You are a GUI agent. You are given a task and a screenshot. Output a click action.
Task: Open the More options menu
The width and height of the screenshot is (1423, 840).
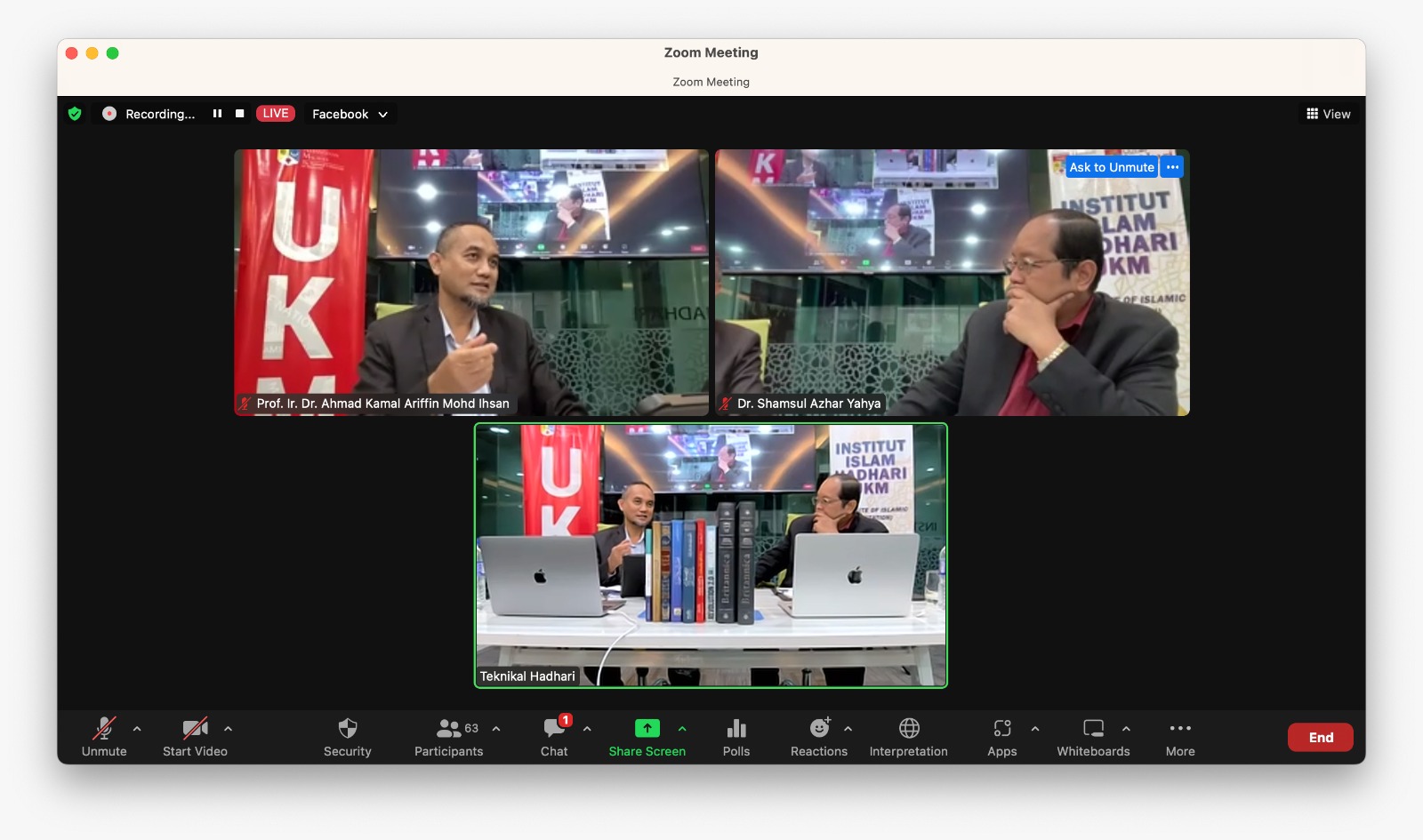[x=1180, y=730]
